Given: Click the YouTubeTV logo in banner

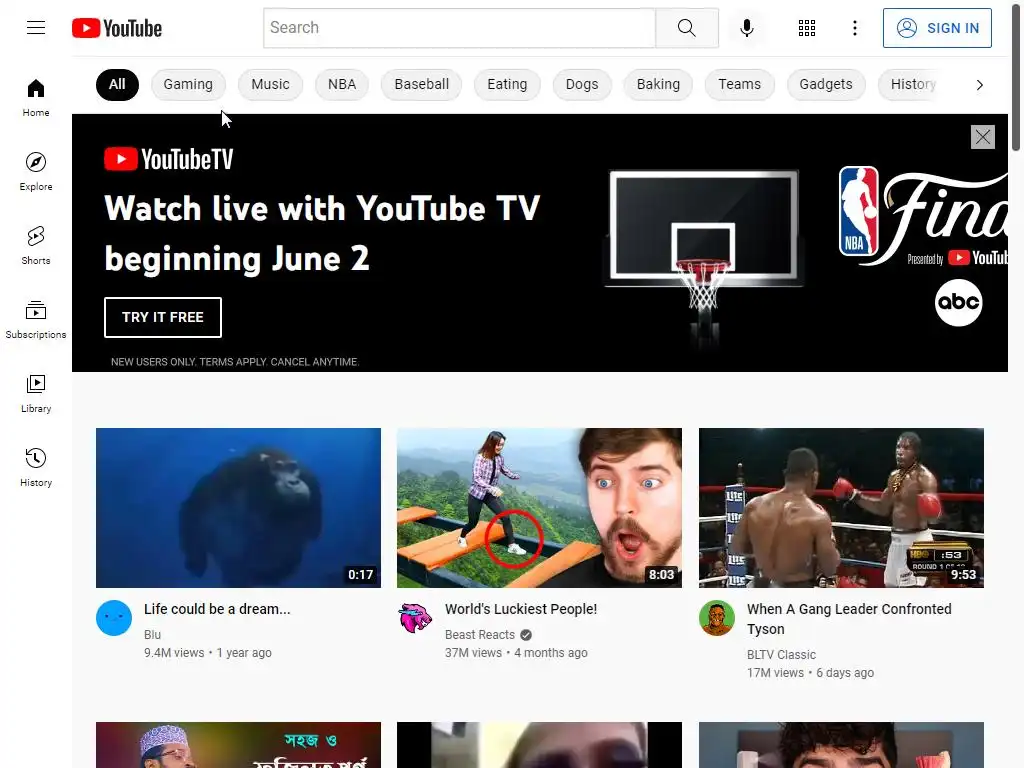Looking at the screenshot, I should (x=168, y=159).
